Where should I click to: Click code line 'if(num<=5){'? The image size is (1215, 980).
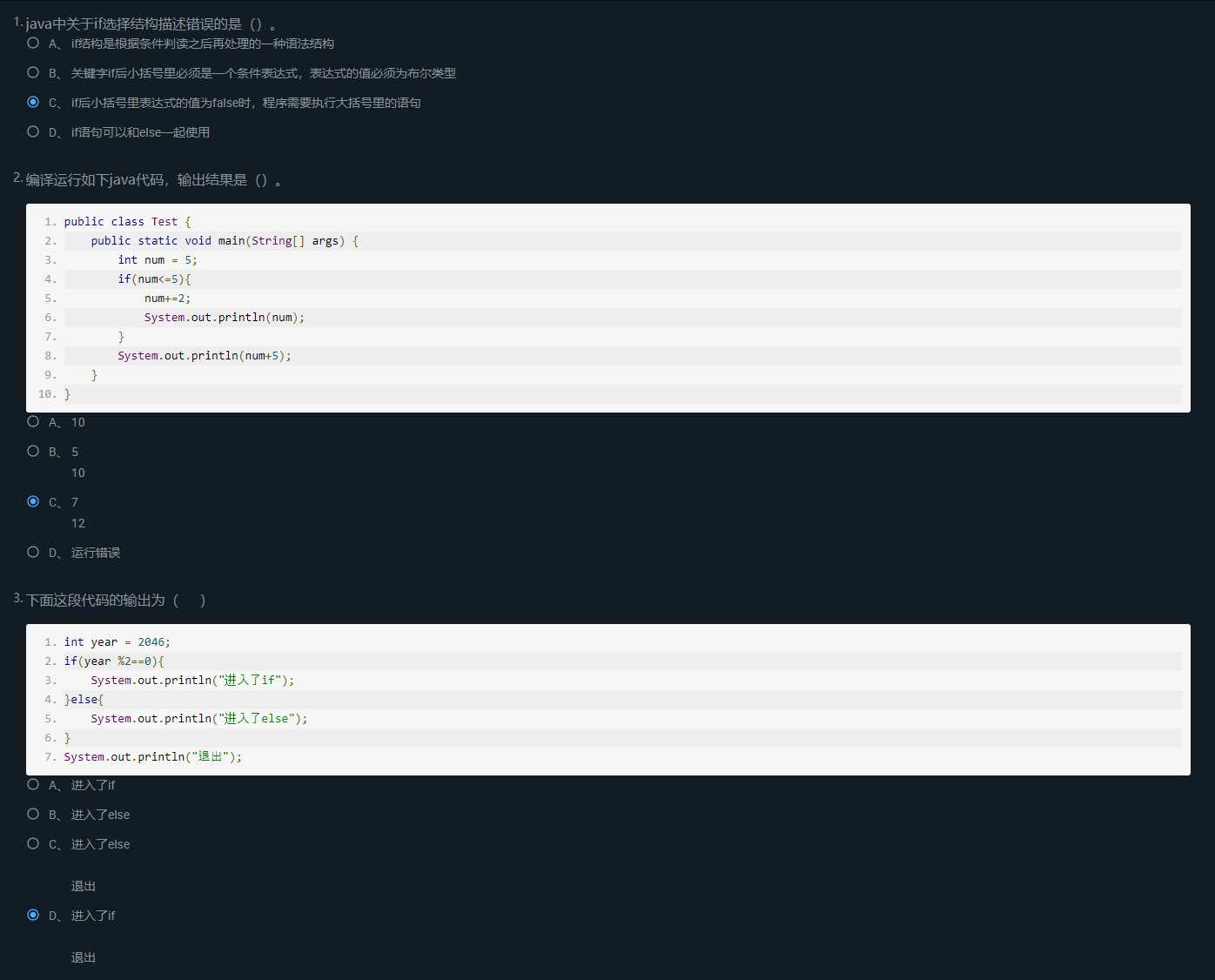(x=154, y=279)
